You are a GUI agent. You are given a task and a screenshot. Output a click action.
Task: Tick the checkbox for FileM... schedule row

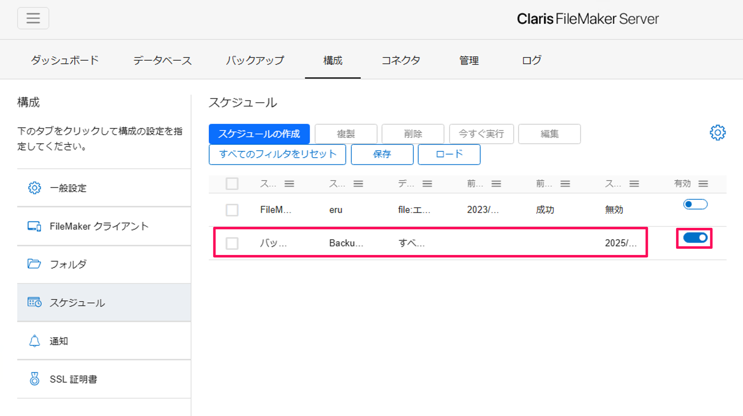[x=232, y=210]
